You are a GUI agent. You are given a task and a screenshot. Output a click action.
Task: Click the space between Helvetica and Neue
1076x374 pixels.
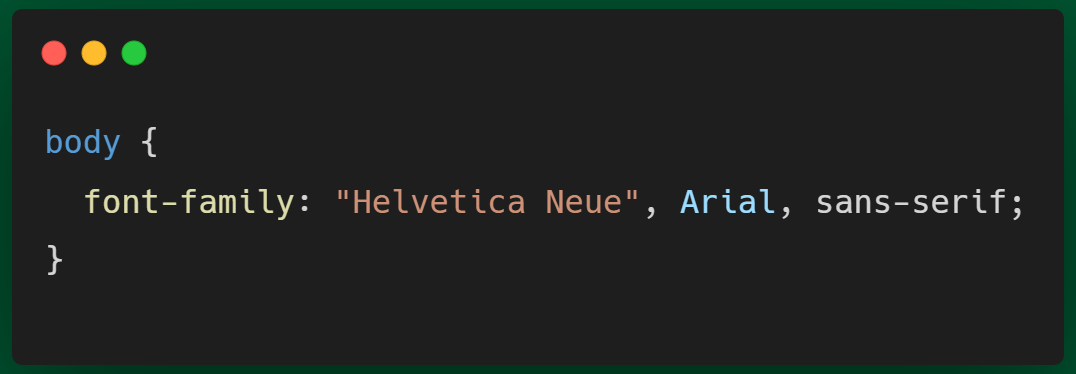point(535,202)
